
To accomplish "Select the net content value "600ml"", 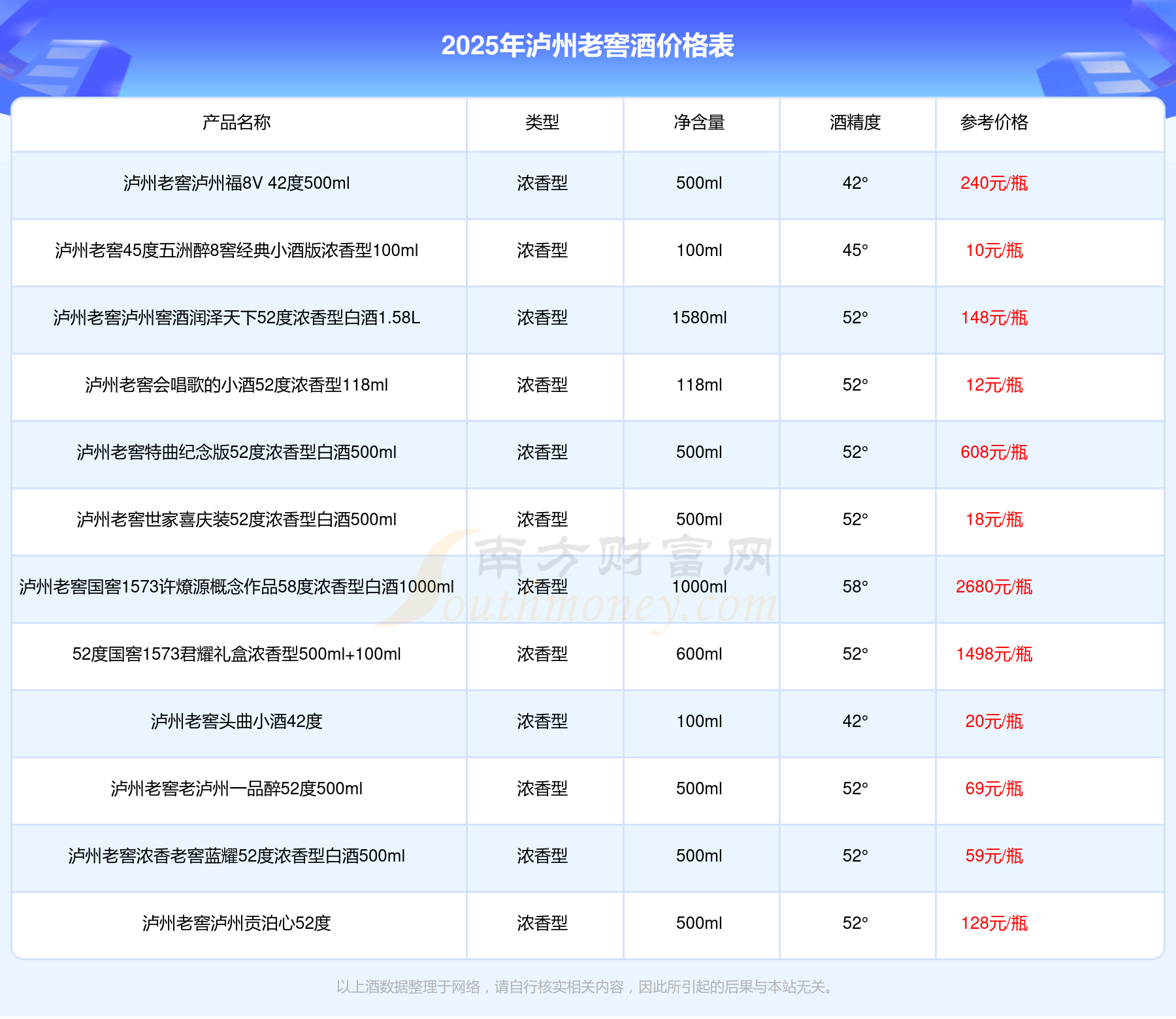I will point(699,654).
